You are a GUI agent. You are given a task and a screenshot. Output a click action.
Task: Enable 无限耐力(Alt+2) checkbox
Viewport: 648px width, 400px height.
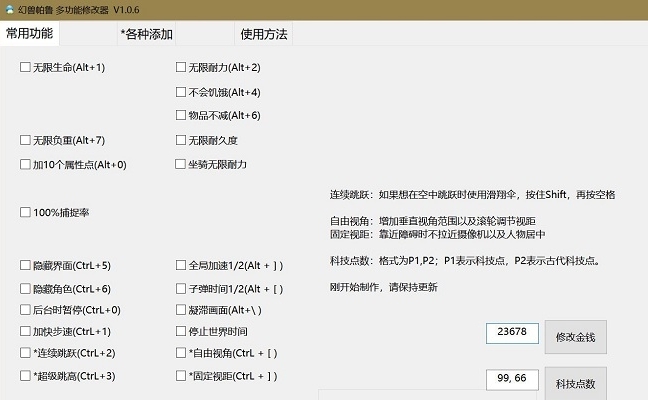181,67
